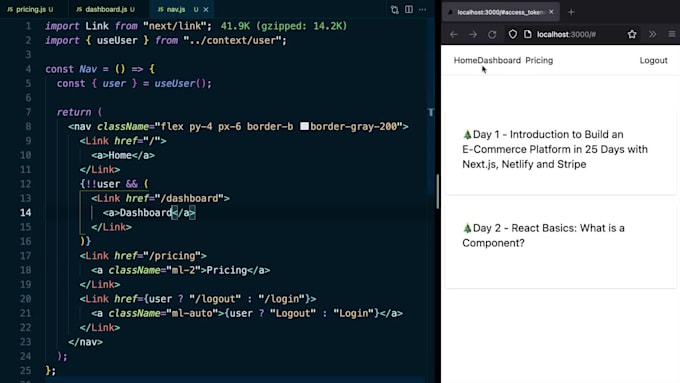680x383 pixels.
Task: Open the Pricing link in navbar
Action: (x=539, y=60)
